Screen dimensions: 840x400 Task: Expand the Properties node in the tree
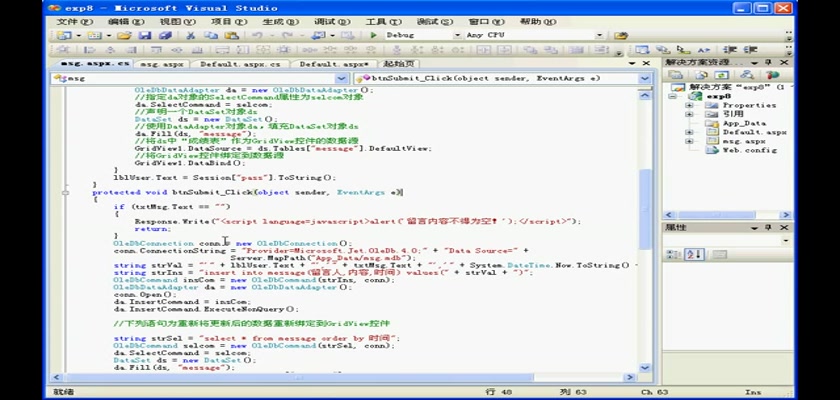tap(689, 105)
